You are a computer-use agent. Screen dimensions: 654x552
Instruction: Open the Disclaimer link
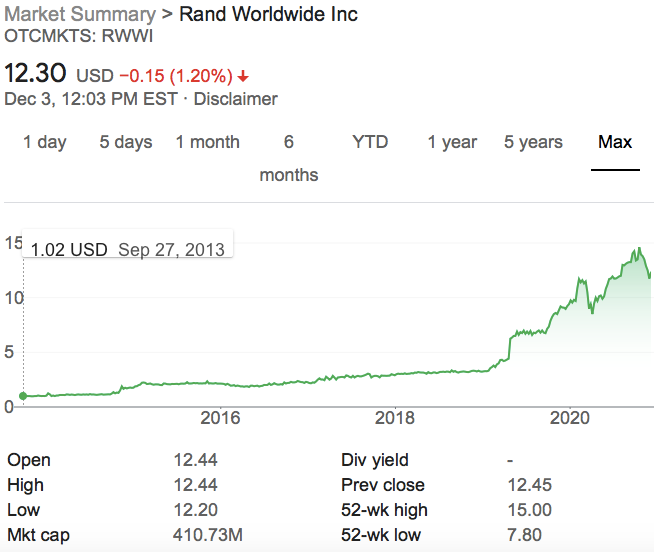(x=236, y=99)
